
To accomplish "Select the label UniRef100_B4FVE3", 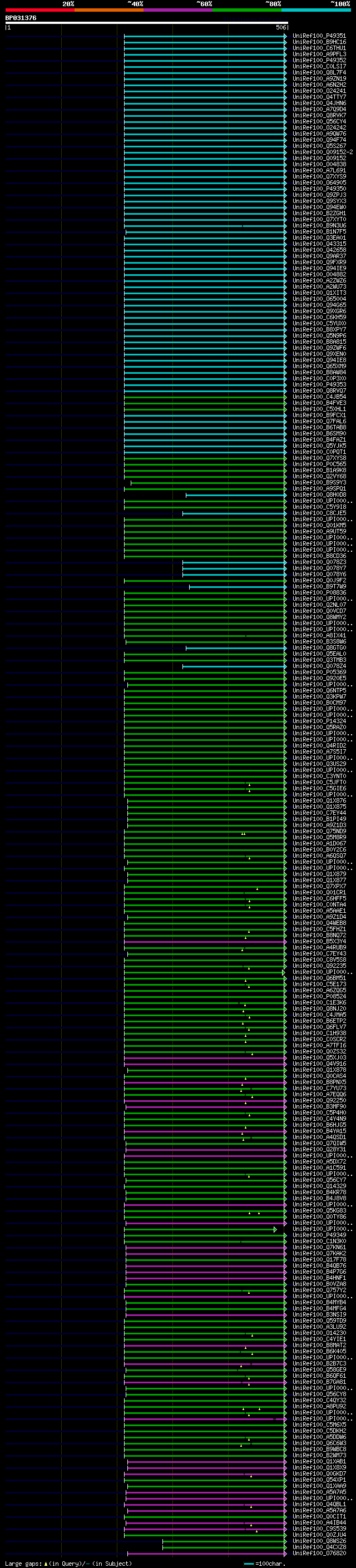I will (319, 402).
